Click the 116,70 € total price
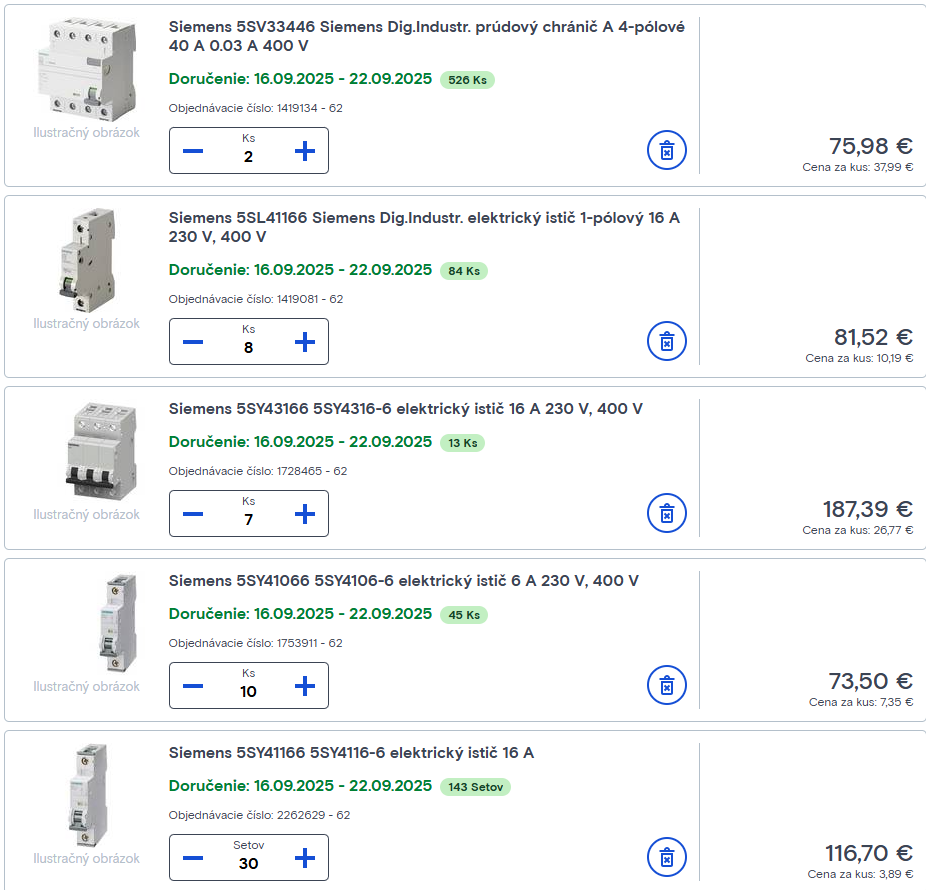Viewport: 926px width, 890px height. [870, 853]
